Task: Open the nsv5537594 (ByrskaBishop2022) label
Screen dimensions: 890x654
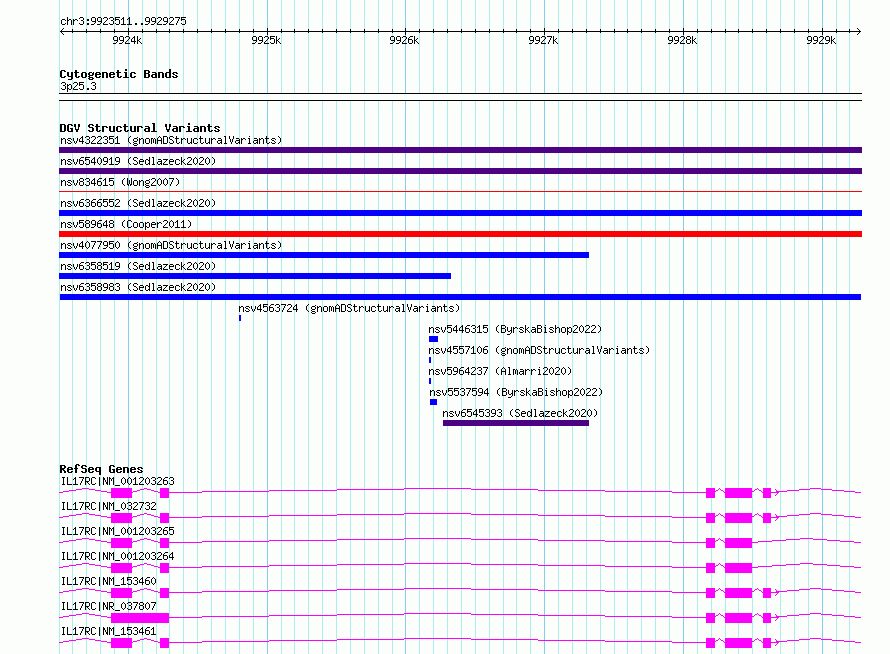Action: pyautogui.click(x=516, y=392)
